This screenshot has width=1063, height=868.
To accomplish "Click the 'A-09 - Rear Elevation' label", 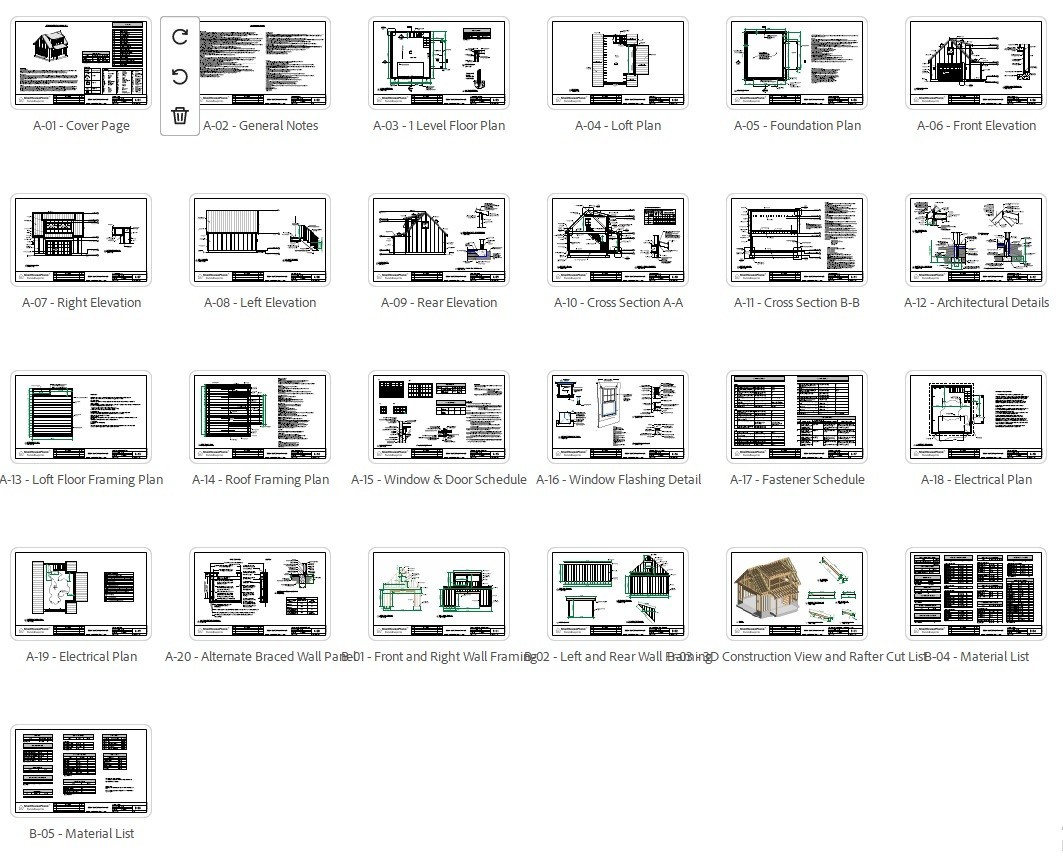I will (x=439, y=302).
